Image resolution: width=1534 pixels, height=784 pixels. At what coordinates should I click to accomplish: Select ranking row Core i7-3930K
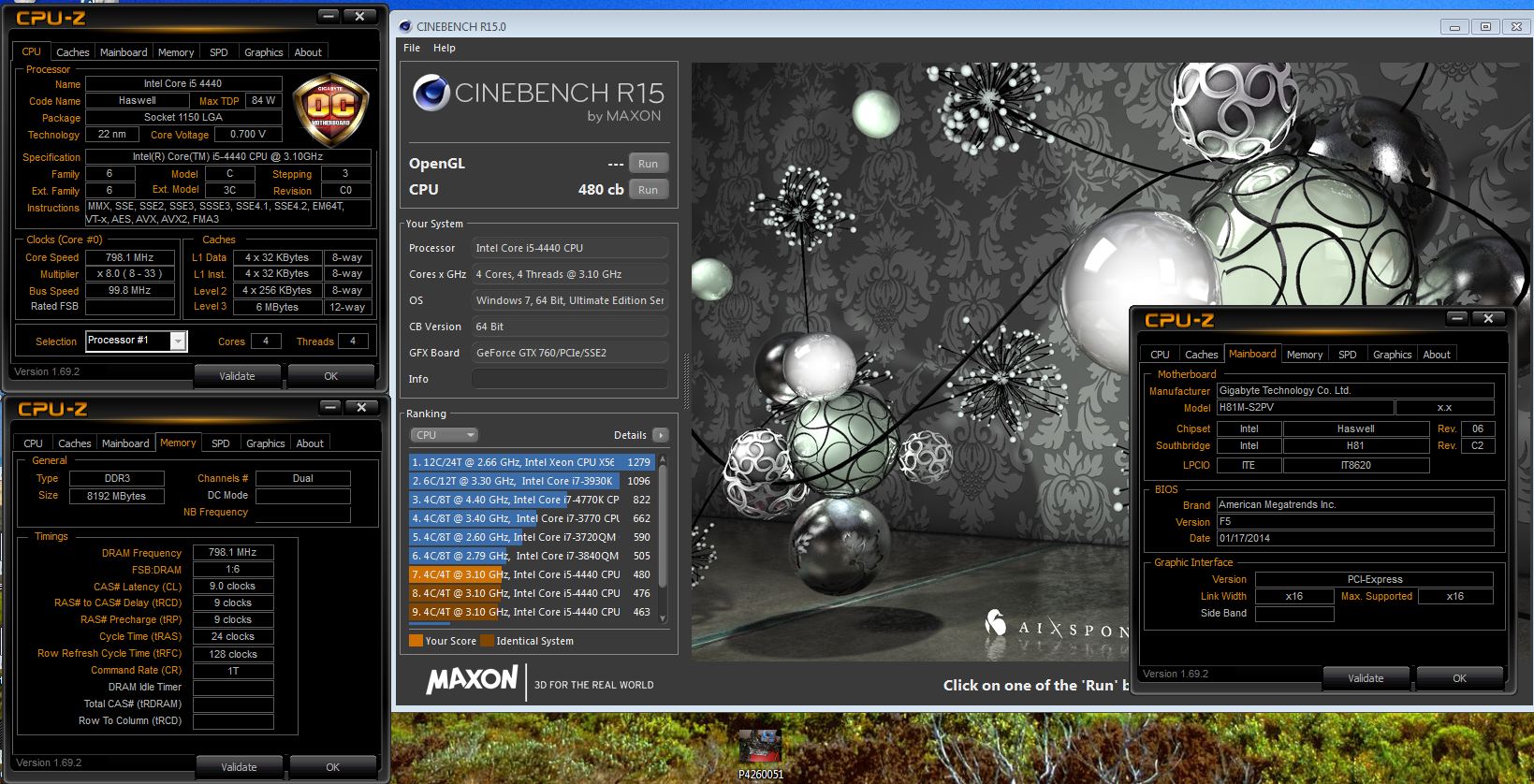click(x=531, y=481)
